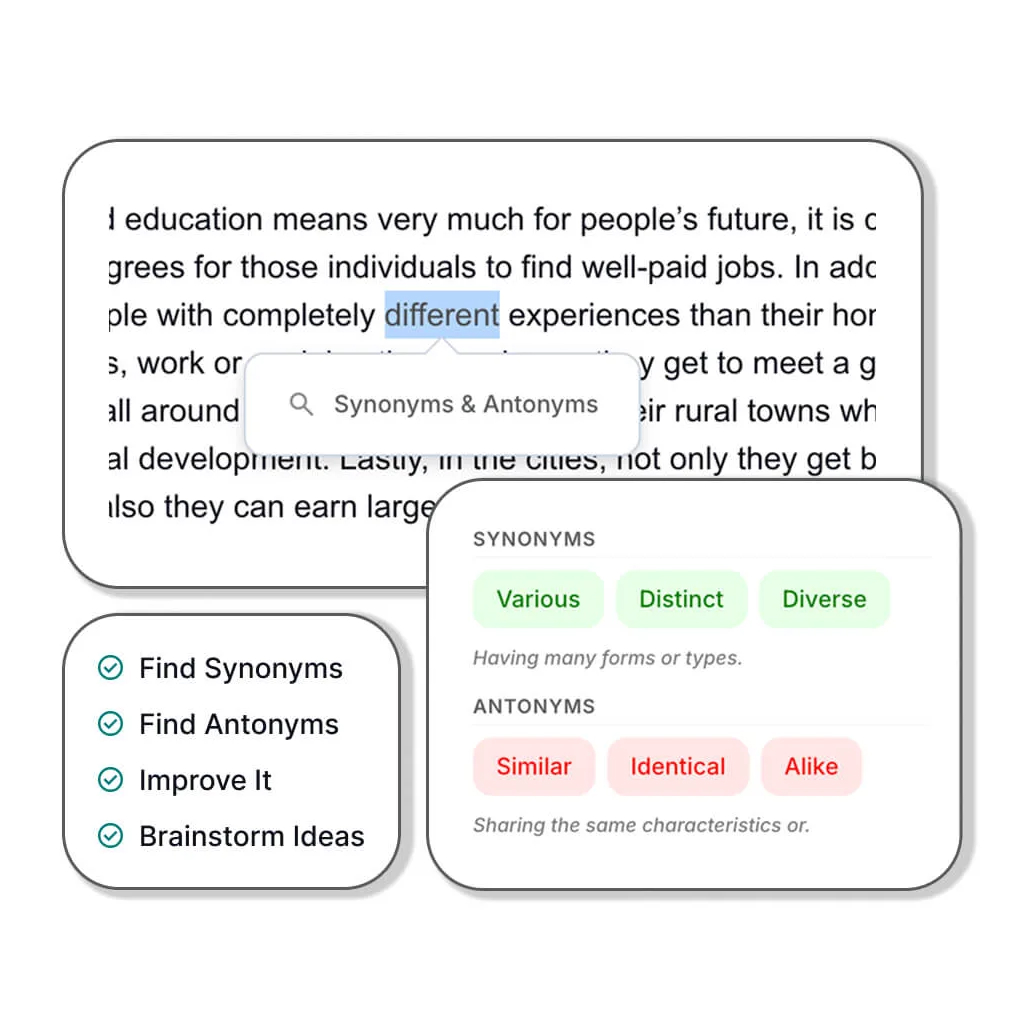The image size is (1024, 1024).
Task: Click the Find Antonyms checkmark icon
Action: click(110, 723)
